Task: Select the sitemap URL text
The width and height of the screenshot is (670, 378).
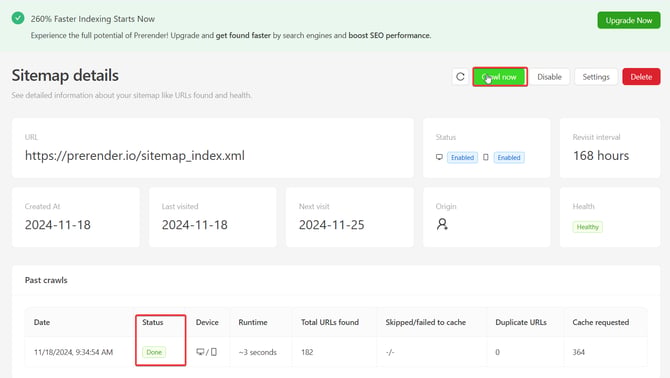Action: coord(135,155)
